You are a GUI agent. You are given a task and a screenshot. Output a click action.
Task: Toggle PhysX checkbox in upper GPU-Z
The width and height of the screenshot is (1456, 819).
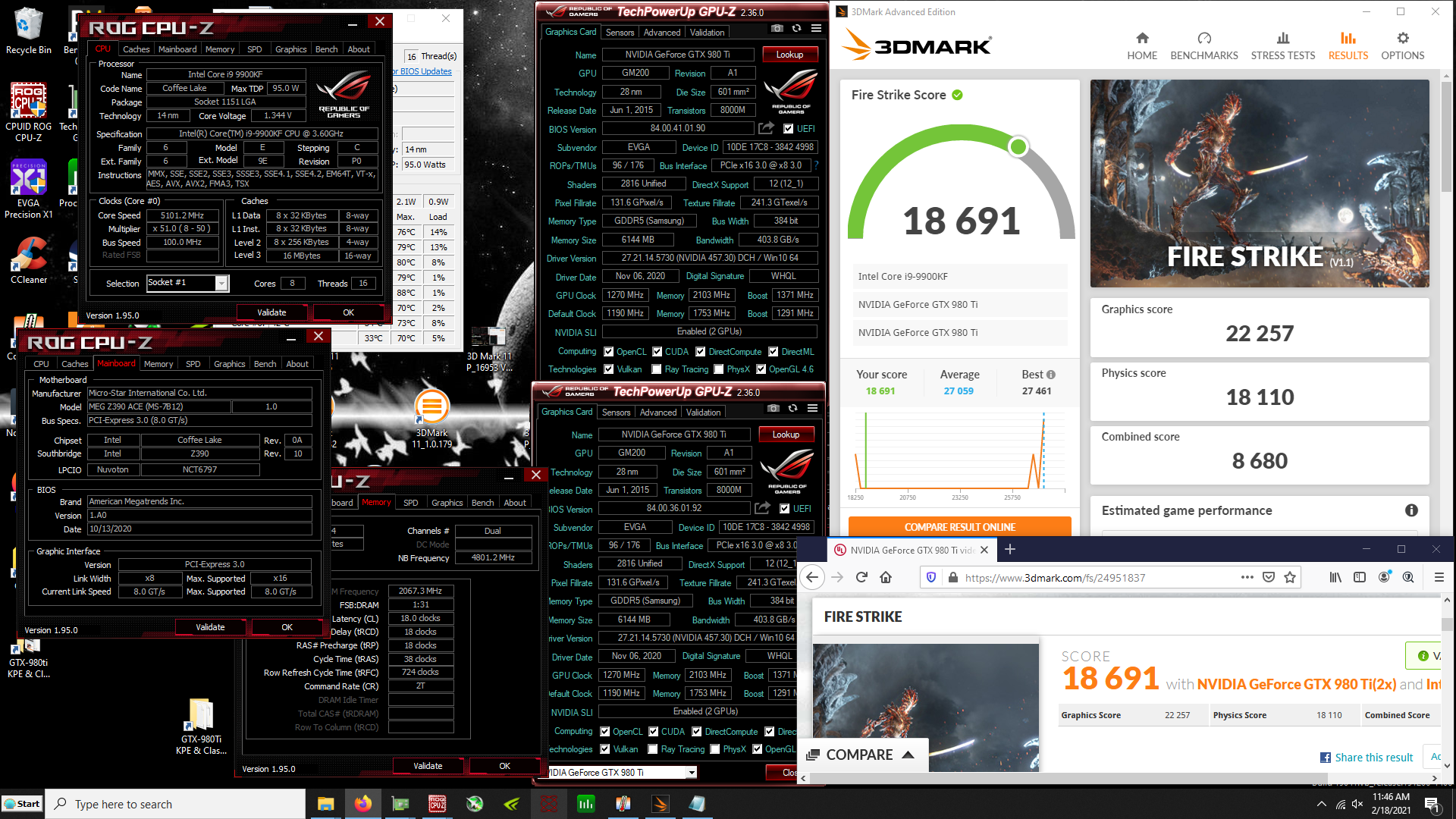(718, 369)
